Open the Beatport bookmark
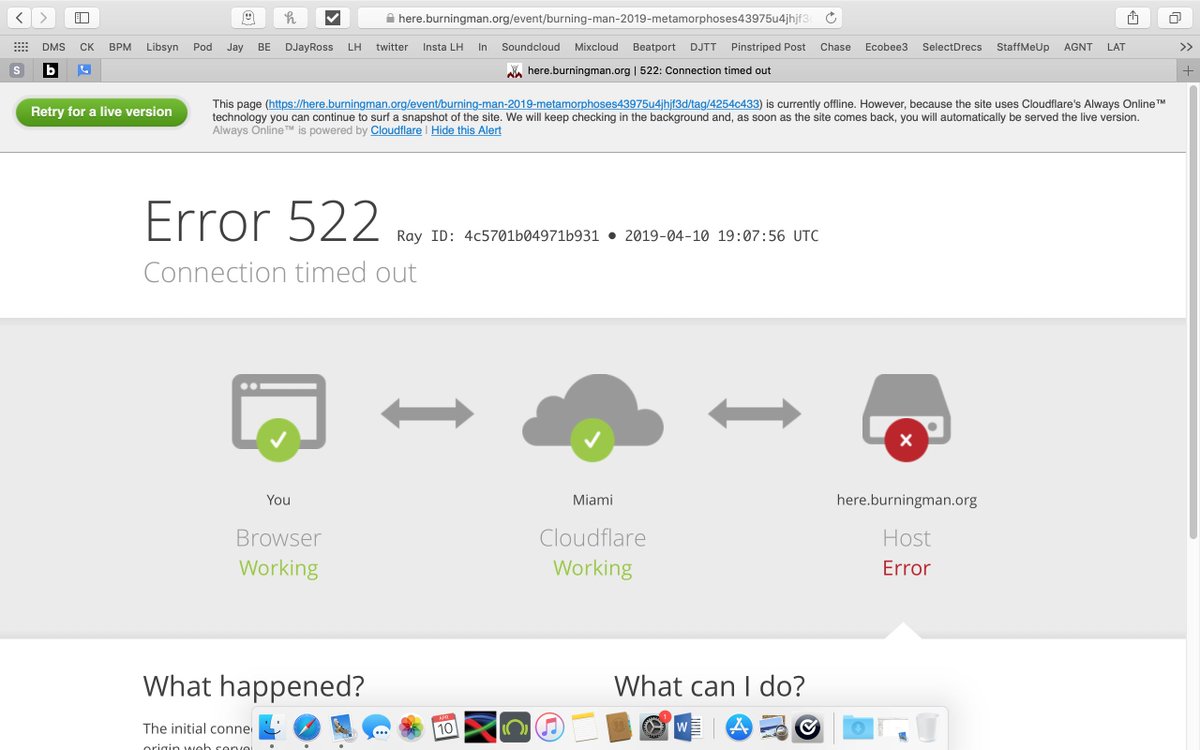 [x=654, y=47]
